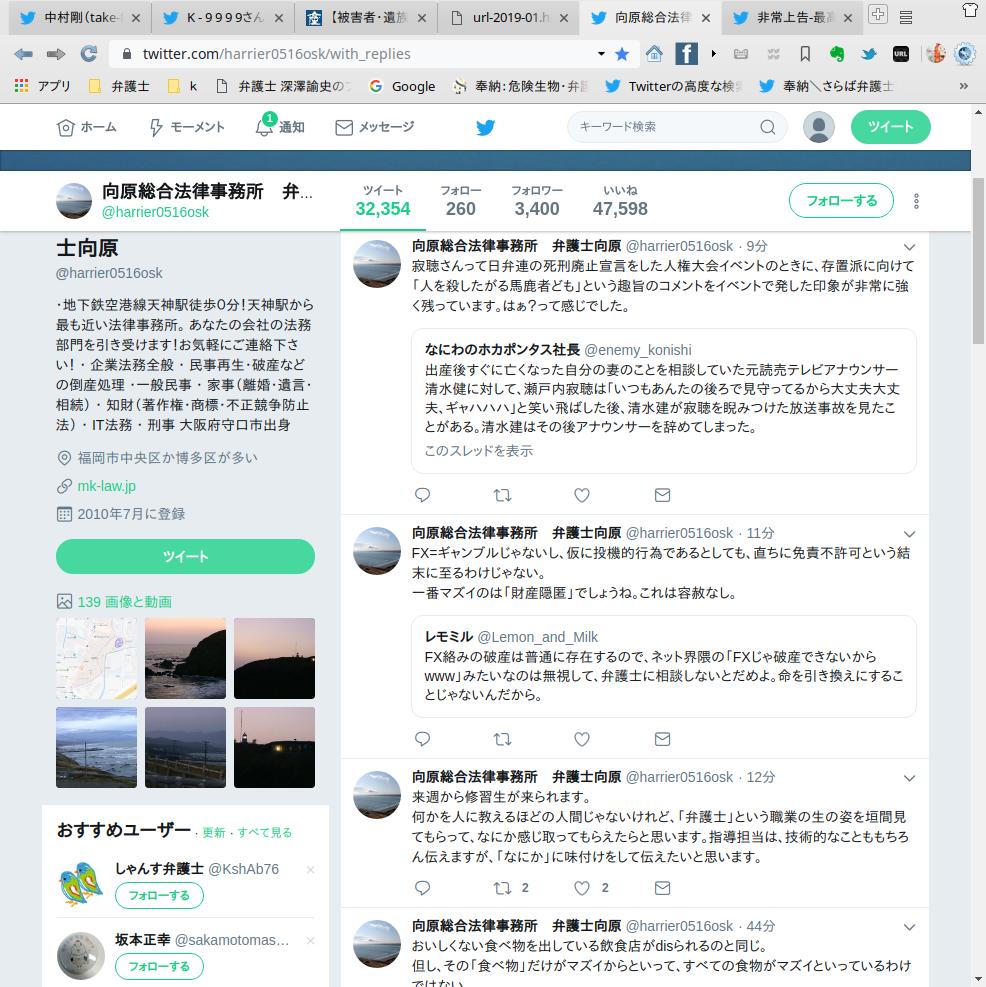The width and height of the screenshot is (986, 987).
Task: Retweet the 11分 tweet about FX
Action: point(502,738)
